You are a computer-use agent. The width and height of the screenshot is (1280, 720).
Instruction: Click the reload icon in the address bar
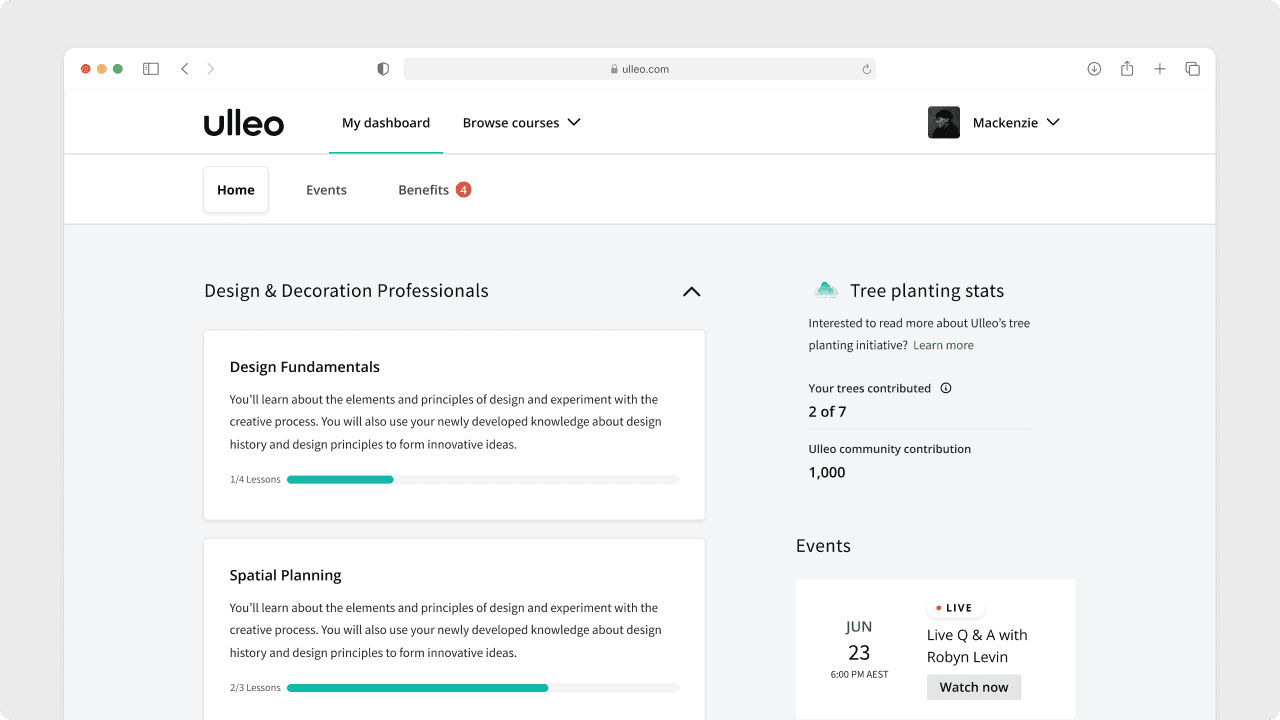point(866,69)
